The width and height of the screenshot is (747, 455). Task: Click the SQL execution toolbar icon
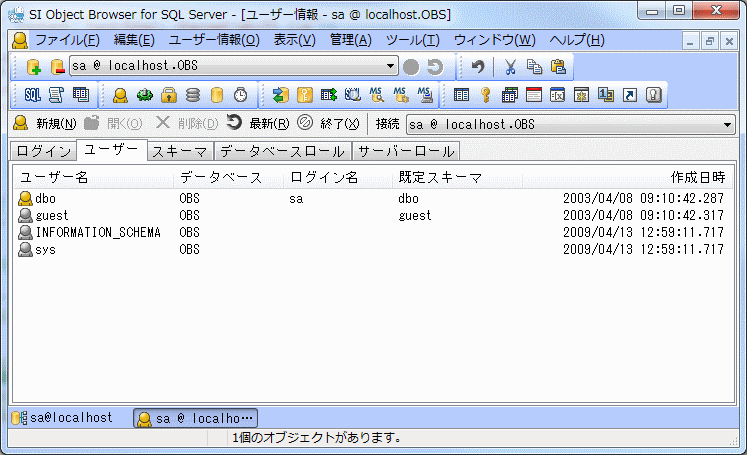32,95
